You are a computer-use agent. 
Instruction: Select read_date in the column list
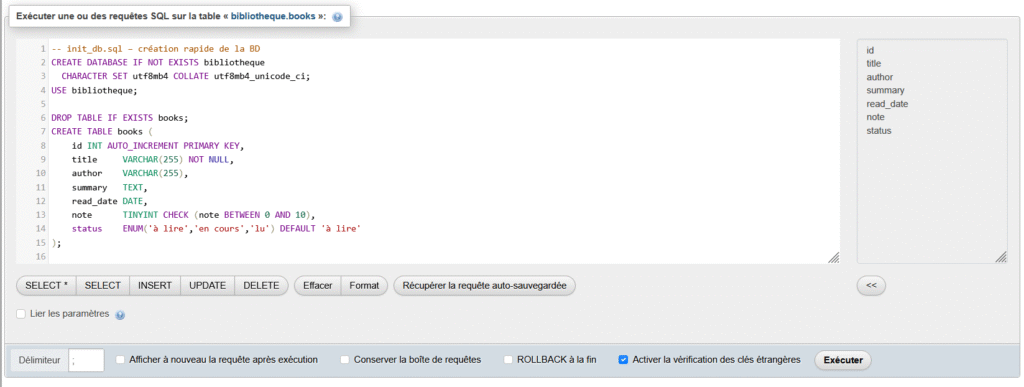(887, 104)
